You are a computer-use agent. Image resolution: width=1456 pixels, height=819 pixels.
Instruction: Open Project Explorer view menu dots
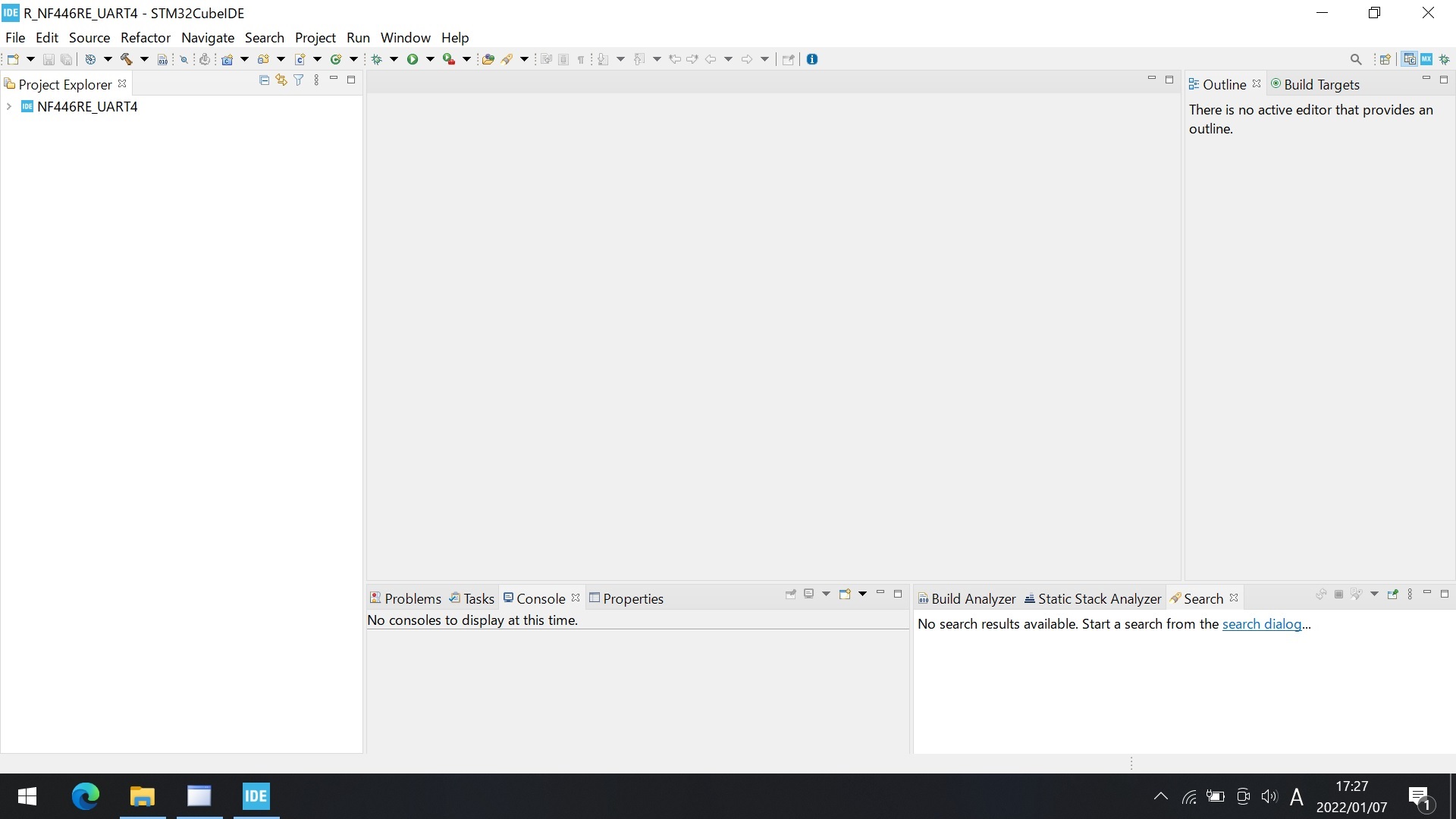316,80
